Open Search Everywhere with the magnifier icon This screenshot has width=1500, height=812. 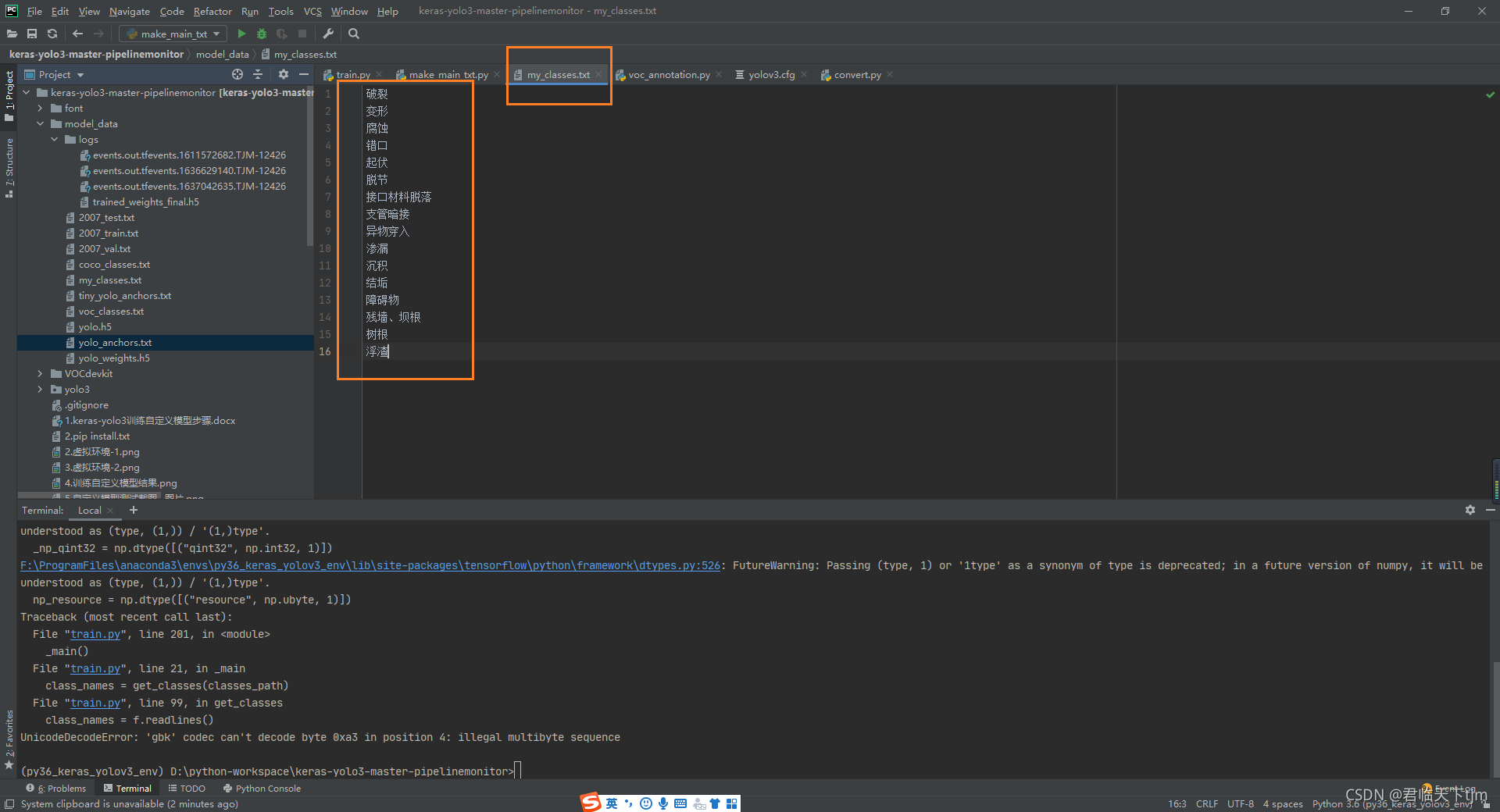tap(353, 34)
